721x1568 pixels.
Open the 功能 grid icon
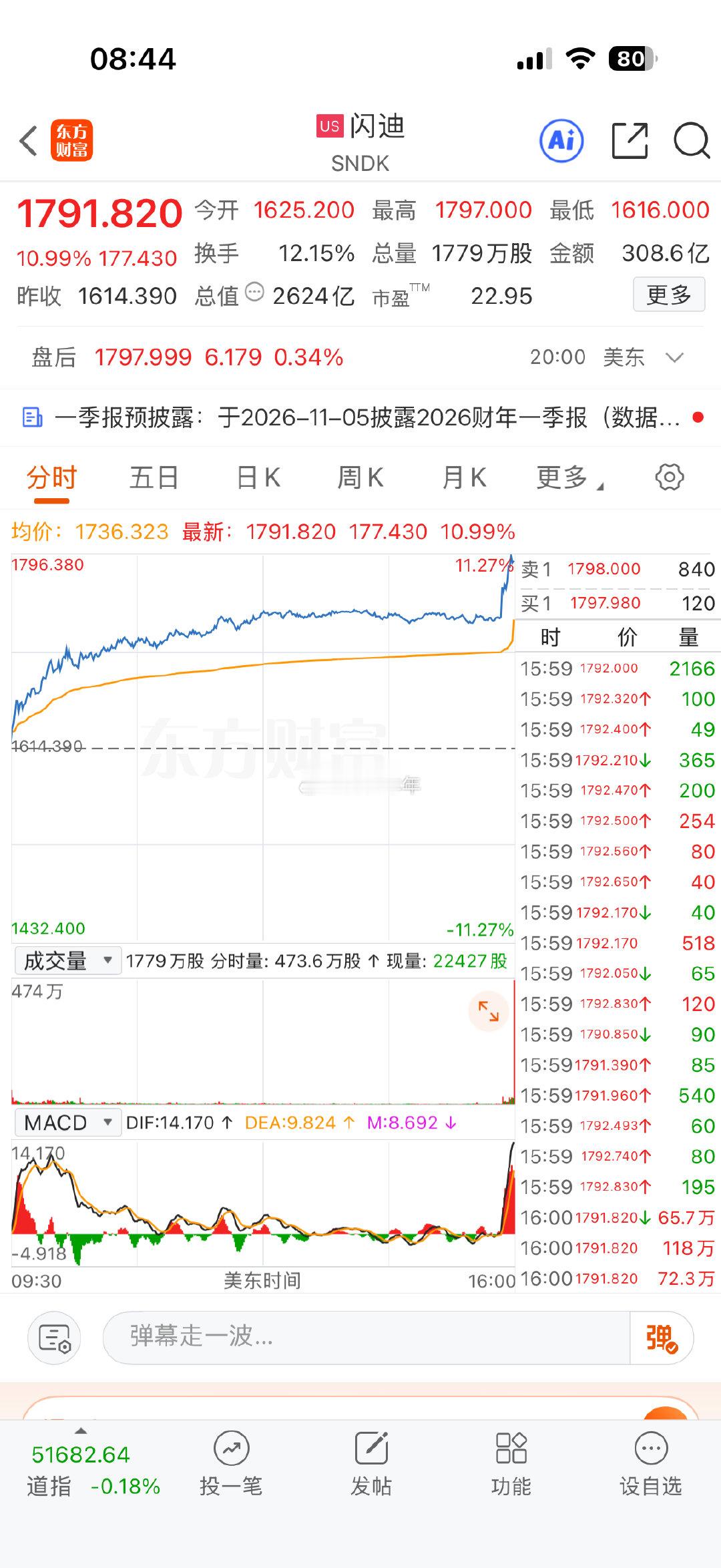pyautogui.click(x=511, y=1448)
